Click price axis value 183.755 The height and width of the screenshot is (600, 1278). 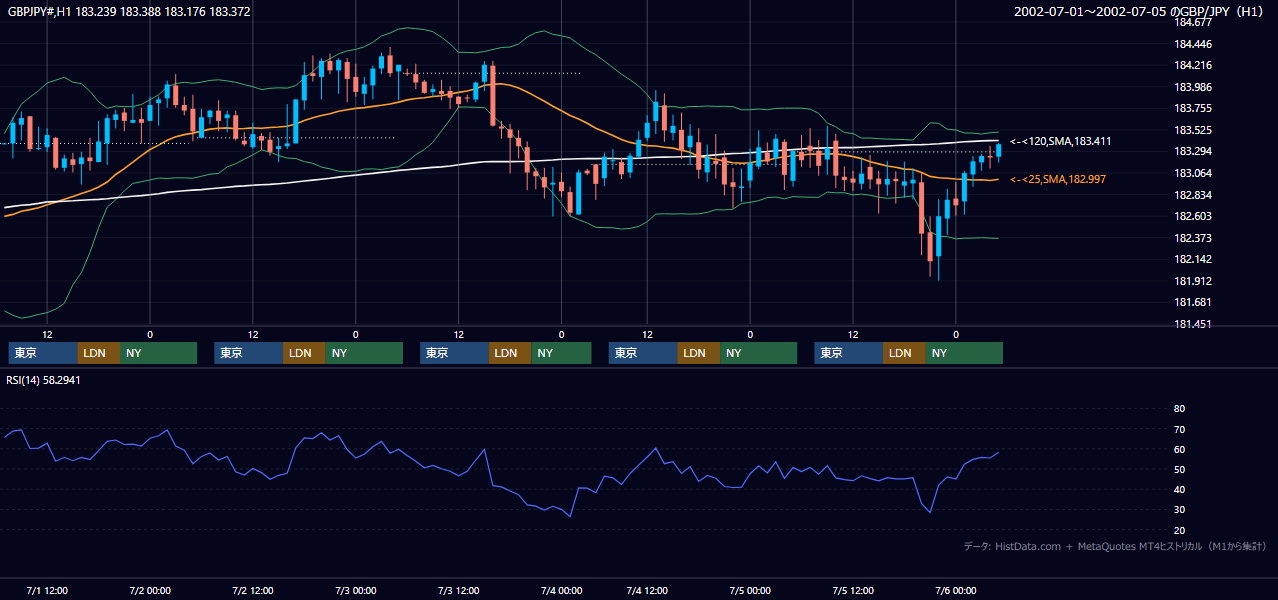point(1192,109)
